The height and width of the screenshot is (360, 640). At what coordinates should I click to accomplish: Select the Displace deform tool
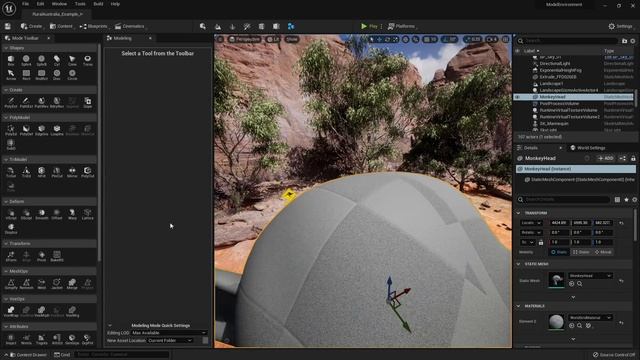11,229
